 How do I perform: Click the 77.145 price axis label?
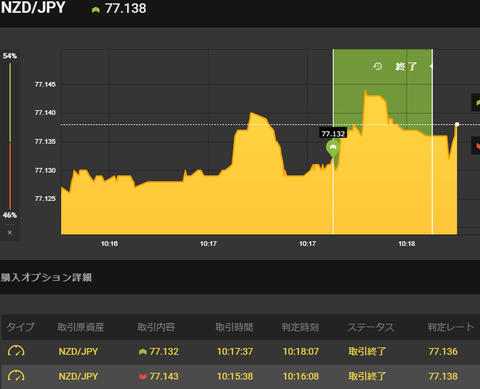[45, 84]
